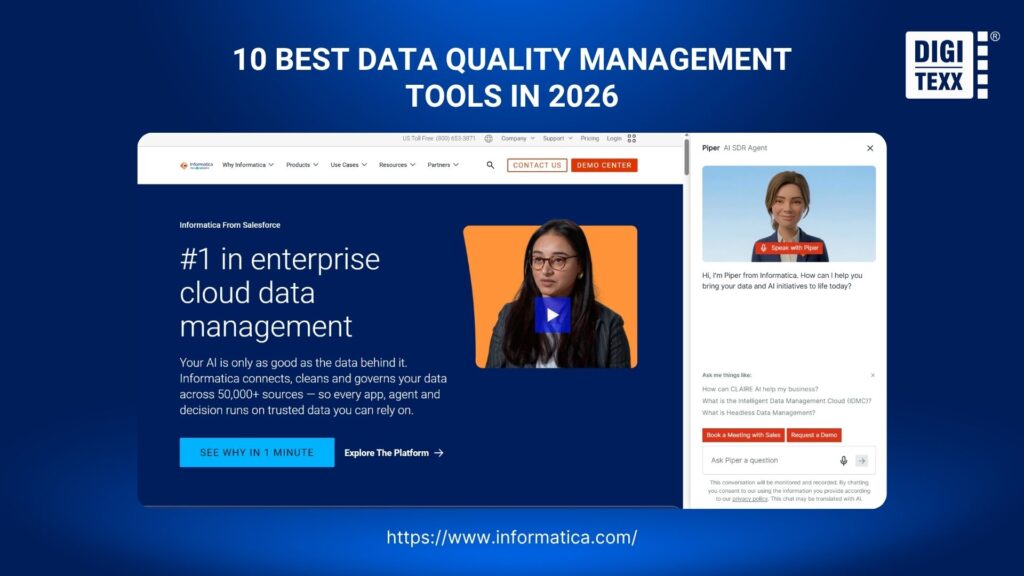Open the site search magnifier icon

click(490, 165)
